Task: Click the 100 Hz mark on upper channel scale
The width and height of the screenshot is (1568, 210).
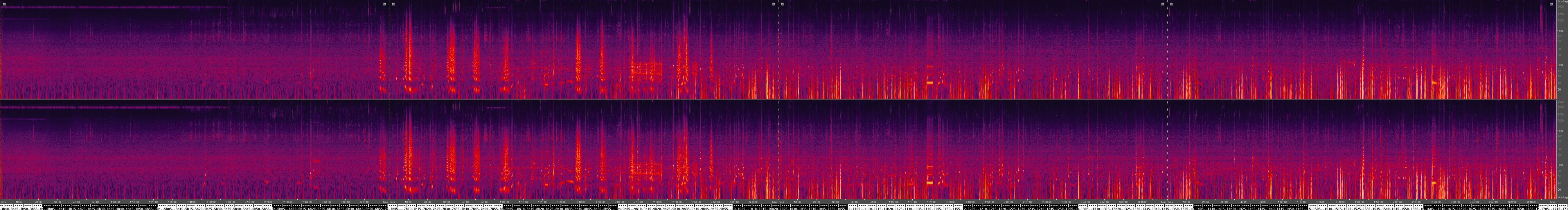Action: tap(1561, 65)
